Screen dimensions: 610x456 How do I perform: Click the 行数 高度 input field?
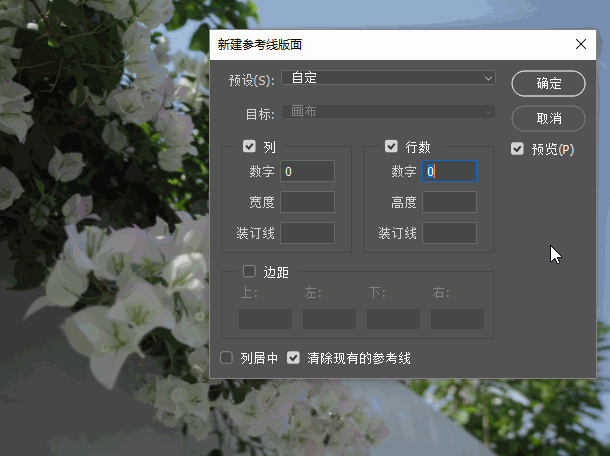(x=449, y=202)
